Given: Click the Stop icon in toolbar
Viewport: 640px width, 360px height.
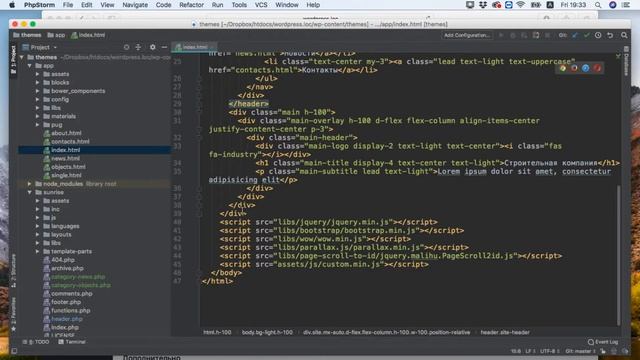Looking at the screenshot, I should coord(547,36).
